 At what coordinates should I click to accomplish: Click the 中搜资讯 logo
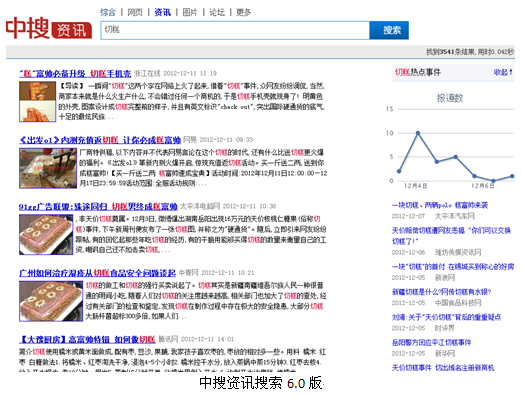point(49,28)
